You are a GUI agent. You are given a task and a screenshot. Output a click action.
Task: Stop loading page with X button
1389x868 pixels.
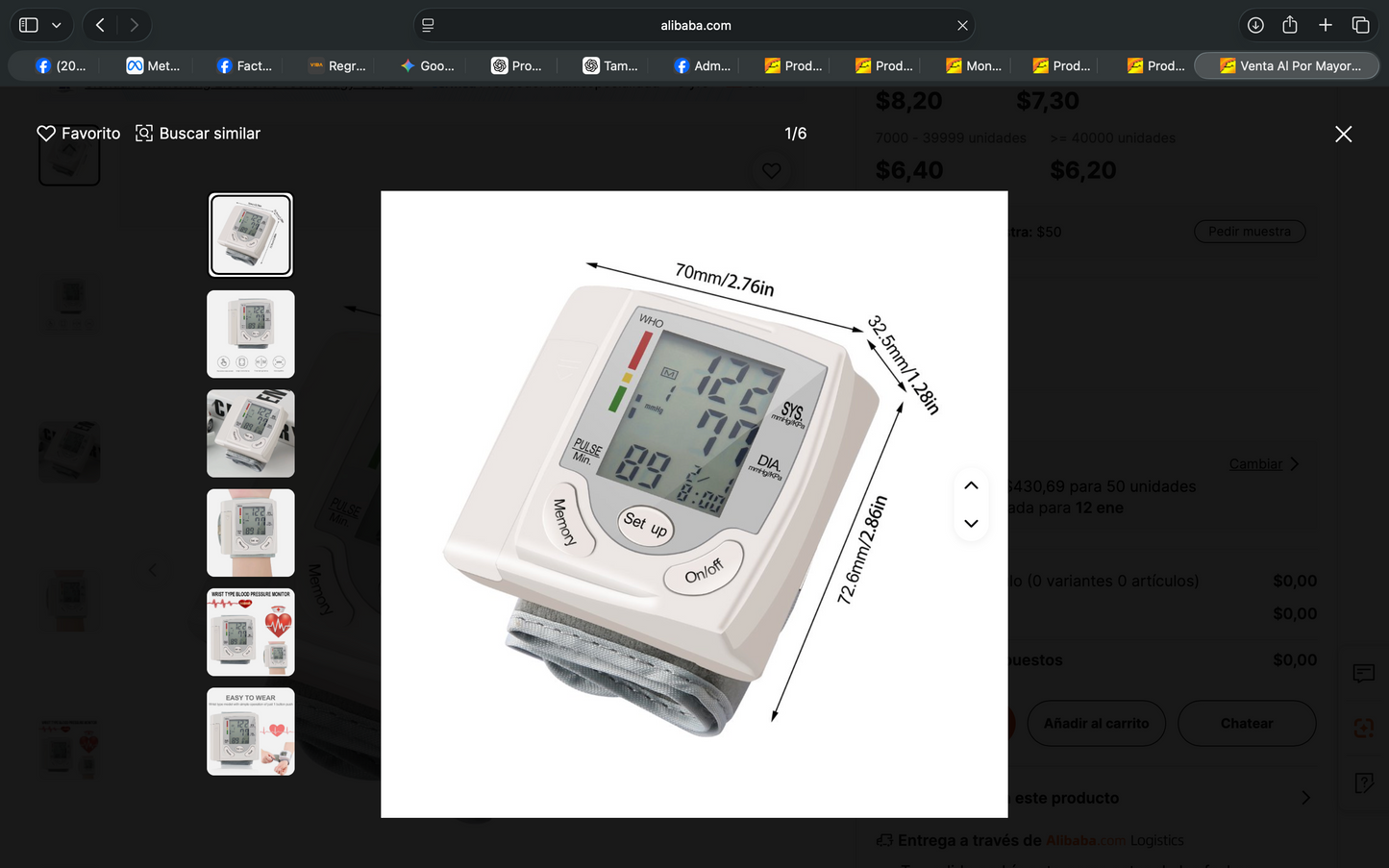962,25
